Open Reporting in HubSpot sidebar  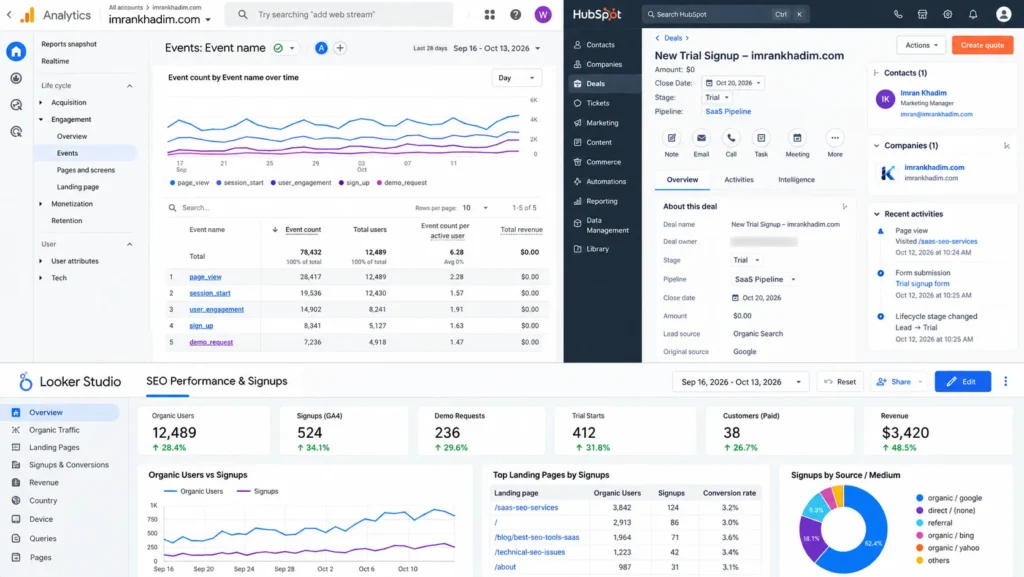(x=601, y=201)
